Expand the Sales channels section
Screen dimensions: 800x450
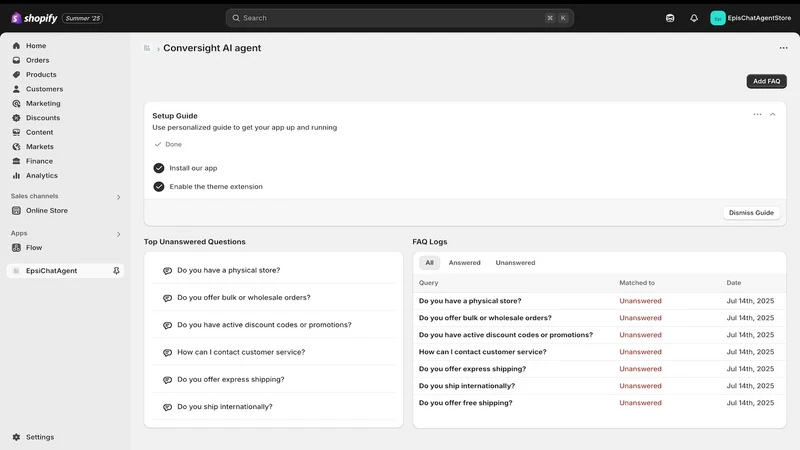118,197
